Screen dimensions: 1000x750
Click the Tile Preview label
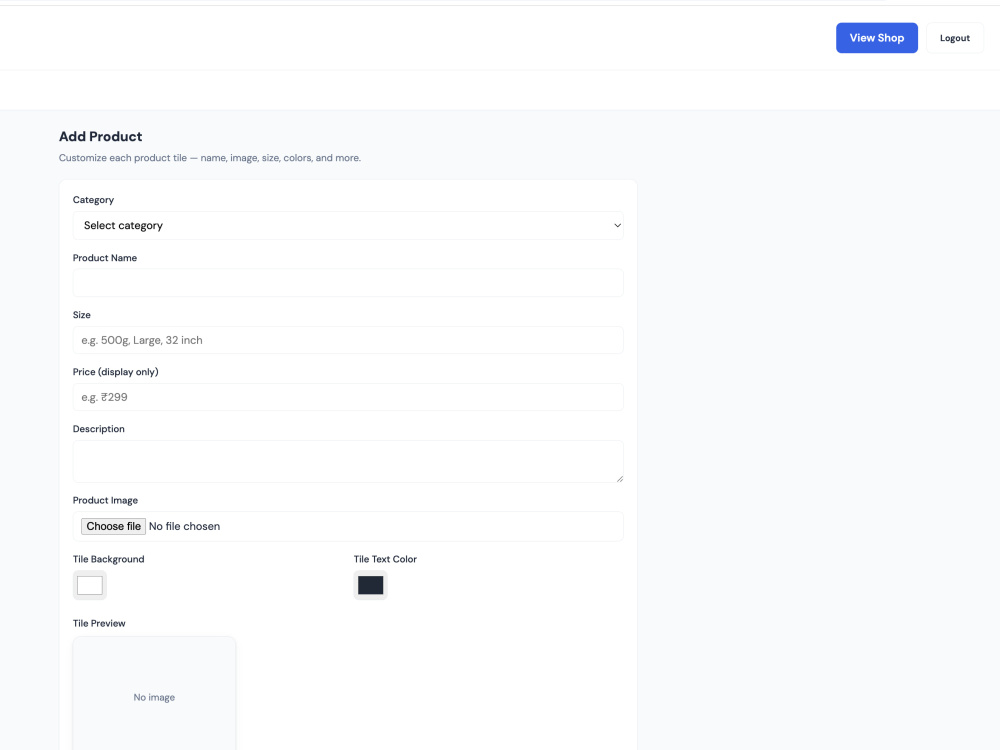pos(99,623)
